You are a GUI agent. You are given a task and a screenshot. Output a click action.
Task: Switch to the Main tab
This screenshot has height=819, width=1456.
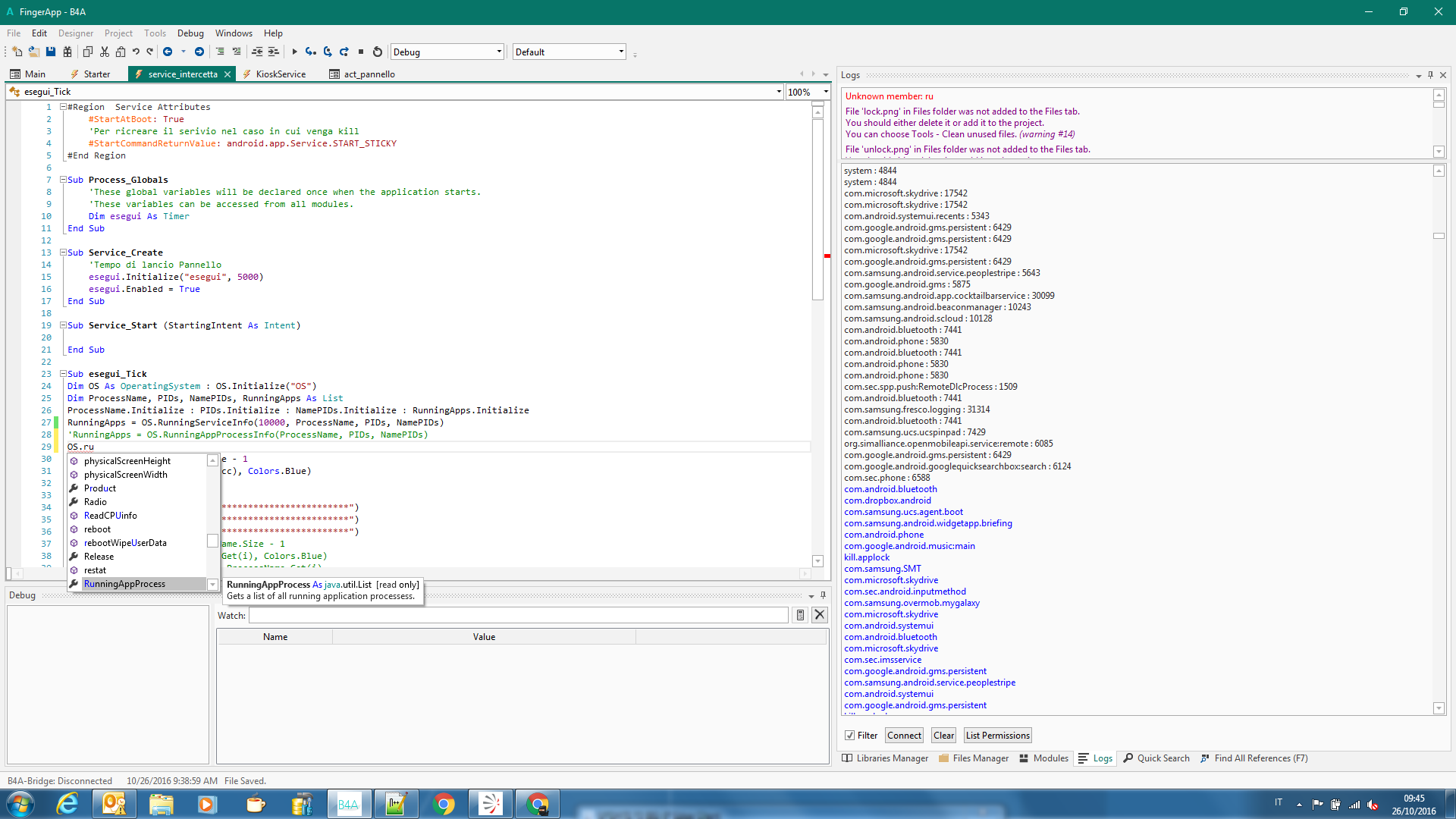(x=28, y=74)
